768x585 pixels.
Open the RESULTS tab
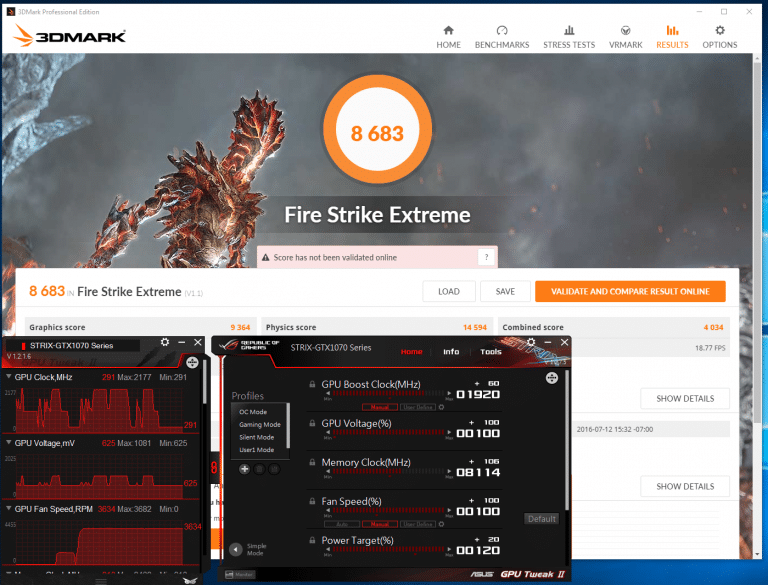coord(672,37)
